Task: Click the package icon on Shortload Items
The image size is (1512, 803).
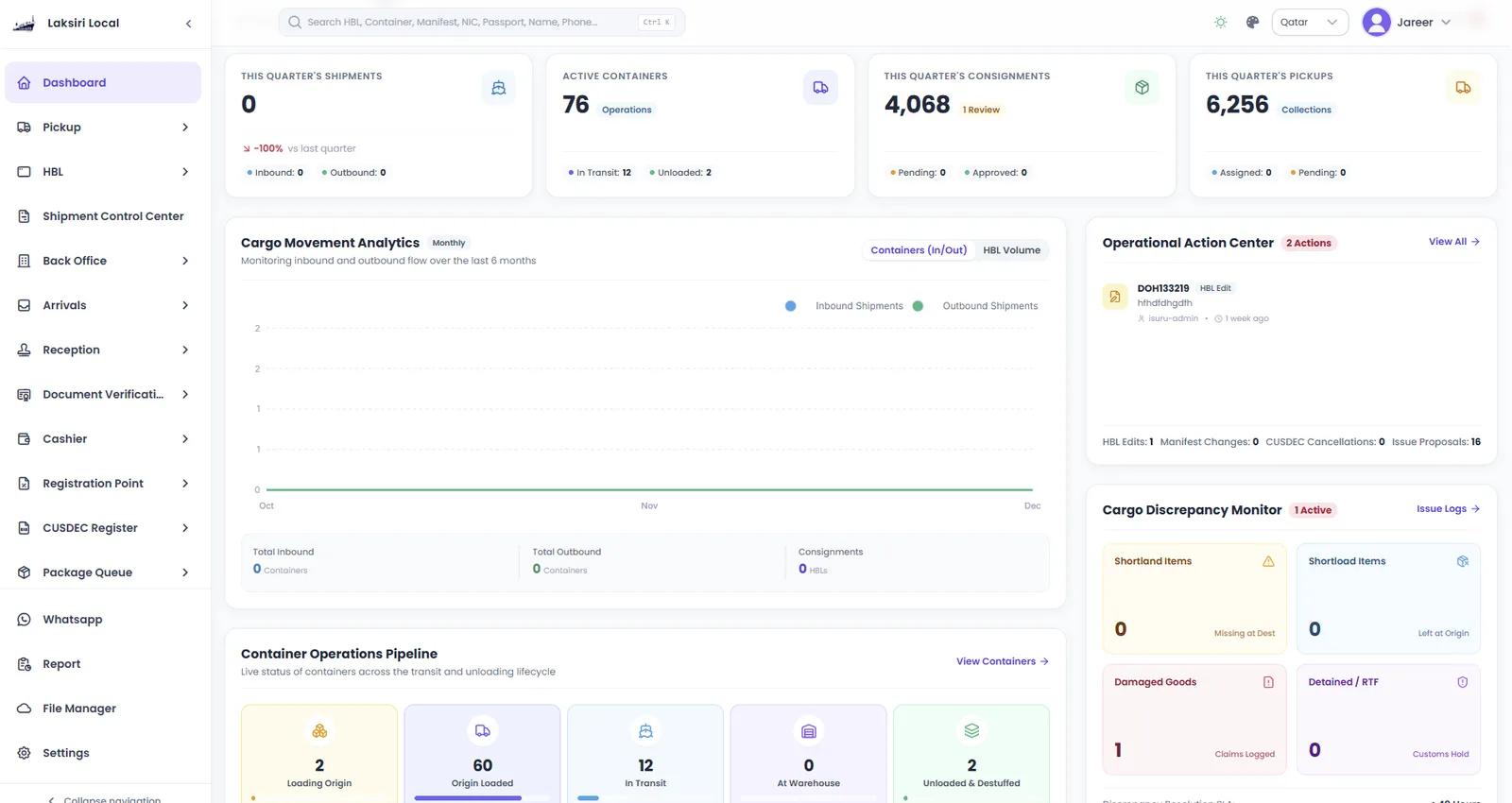Action: coord(1463,561)
